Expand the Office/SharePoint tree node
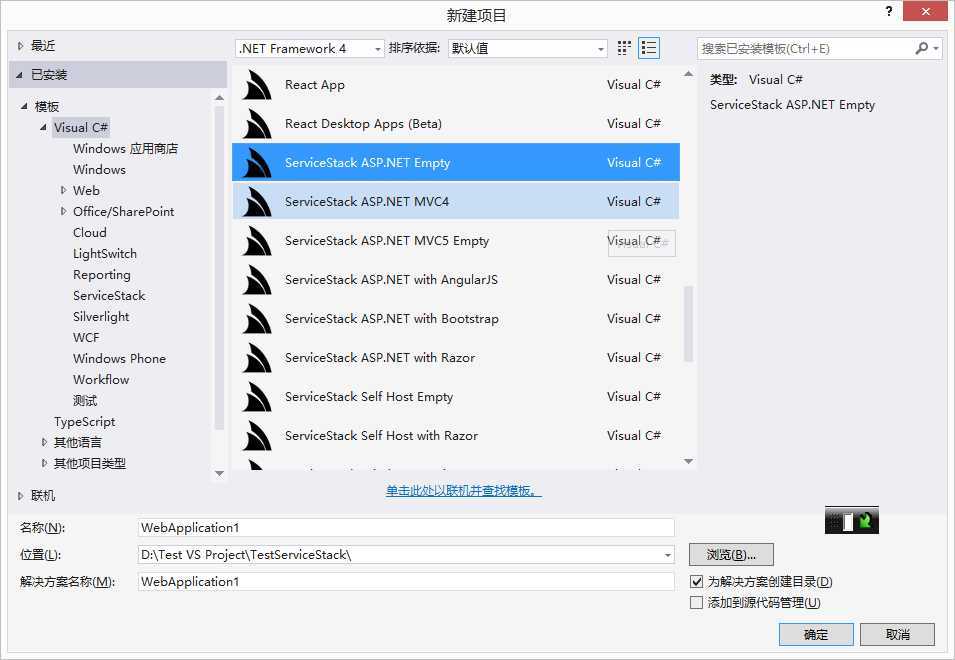This screenshot has width=955, height=660. [63, 211]
